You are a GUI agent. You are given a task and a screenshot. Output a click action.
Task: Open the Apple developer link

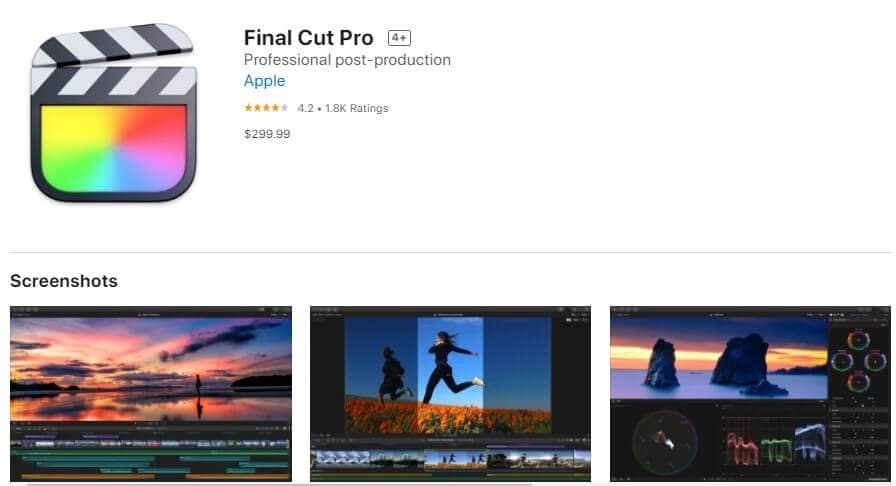coord(264,81)
